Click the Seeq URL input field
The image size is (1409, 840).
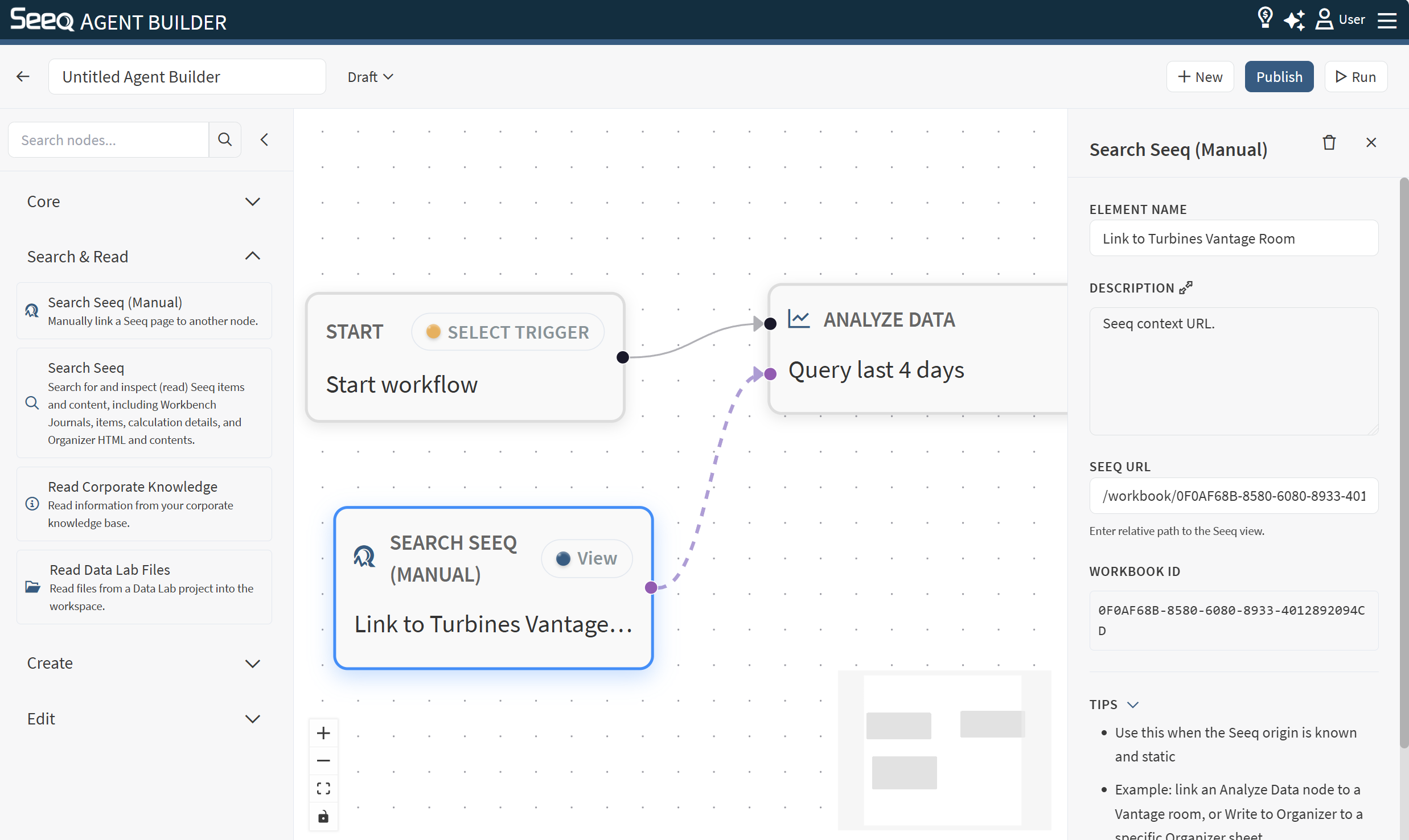pyautogui.click(x=1233, y=496)
